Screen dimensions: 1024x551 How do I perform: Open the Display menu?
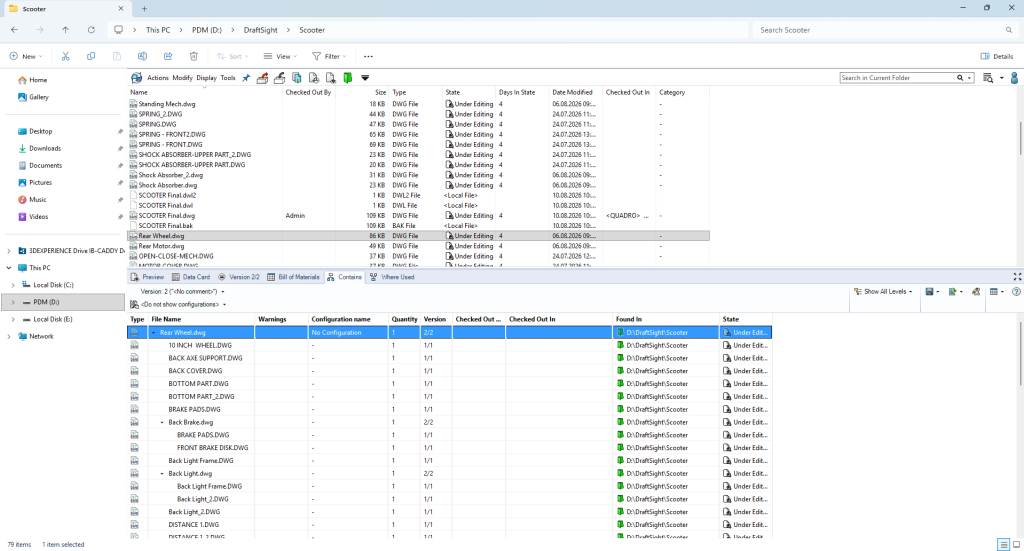(206, 78)
